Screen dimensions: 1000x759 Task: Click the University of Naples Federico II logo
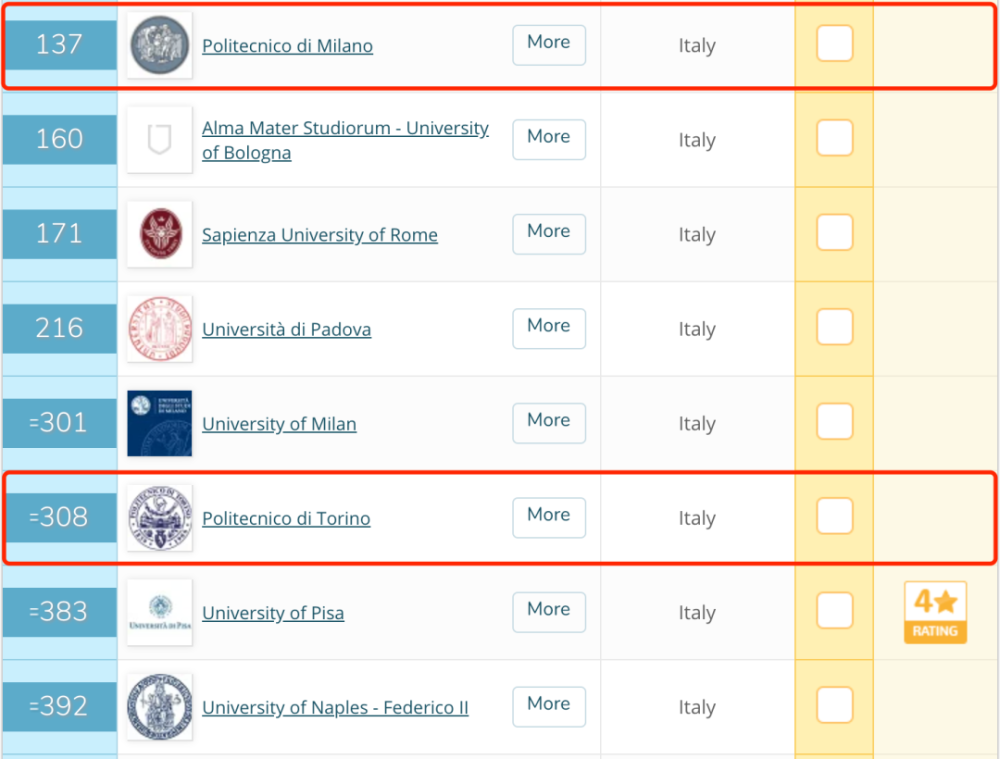[x=159, y=707]
